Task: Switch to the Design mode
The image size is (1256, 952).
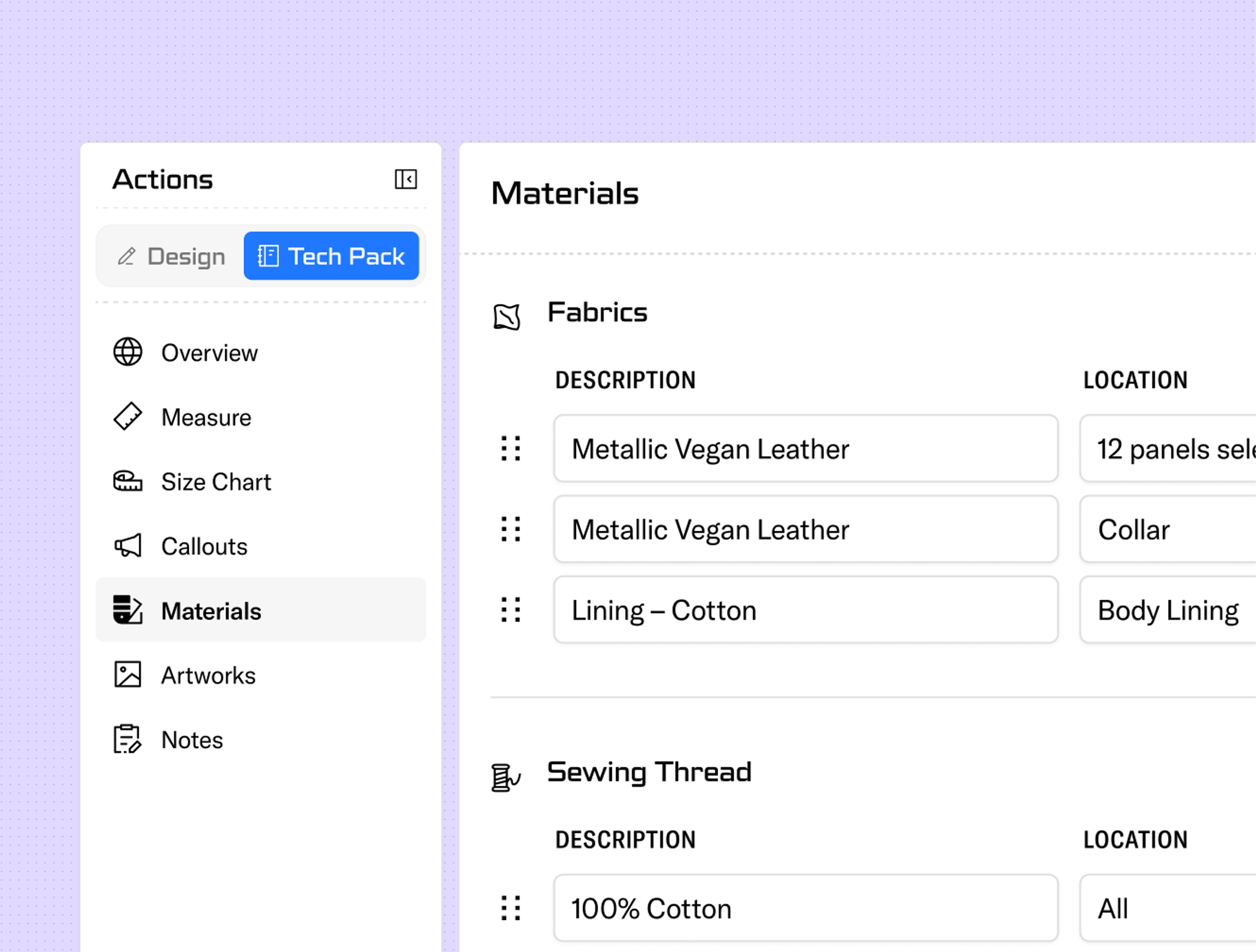Action: click(171, 256)
